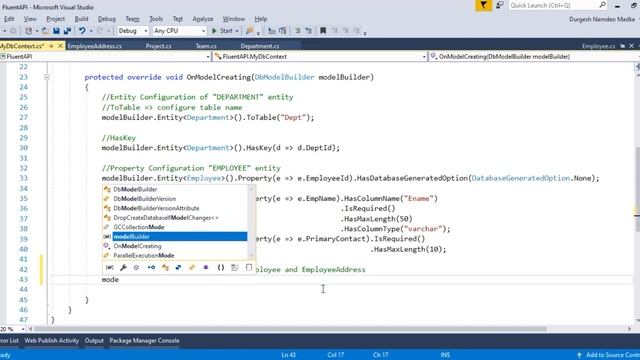The image size is (640, 360).
Task: Toggle the Locals and Parameters IntelliSense filter
Action: click(x=109, y=267)
